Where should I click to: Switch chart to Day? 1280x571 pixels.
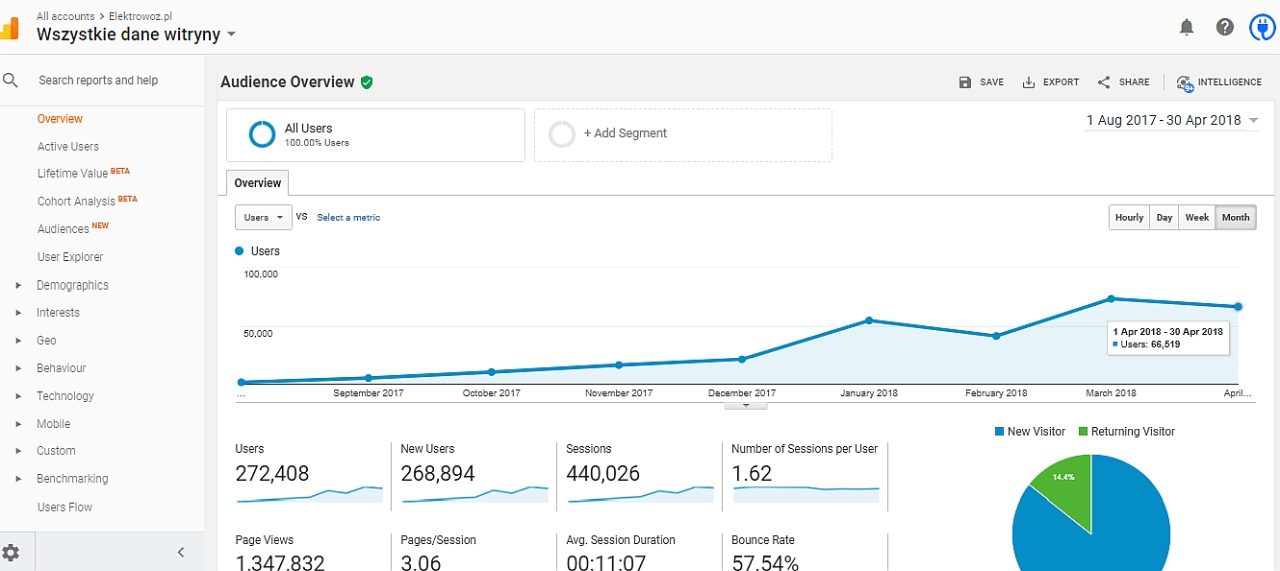(x=1164, y=217)
